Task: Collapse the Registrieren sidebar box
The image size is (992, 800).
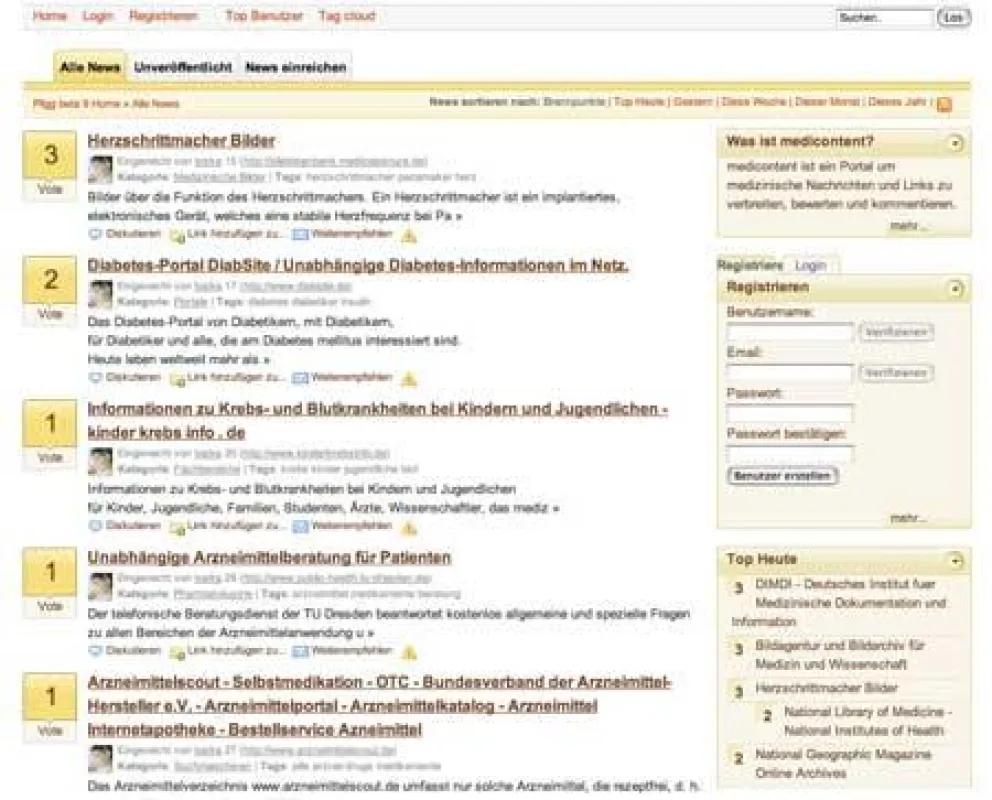Action: (955, 289)
